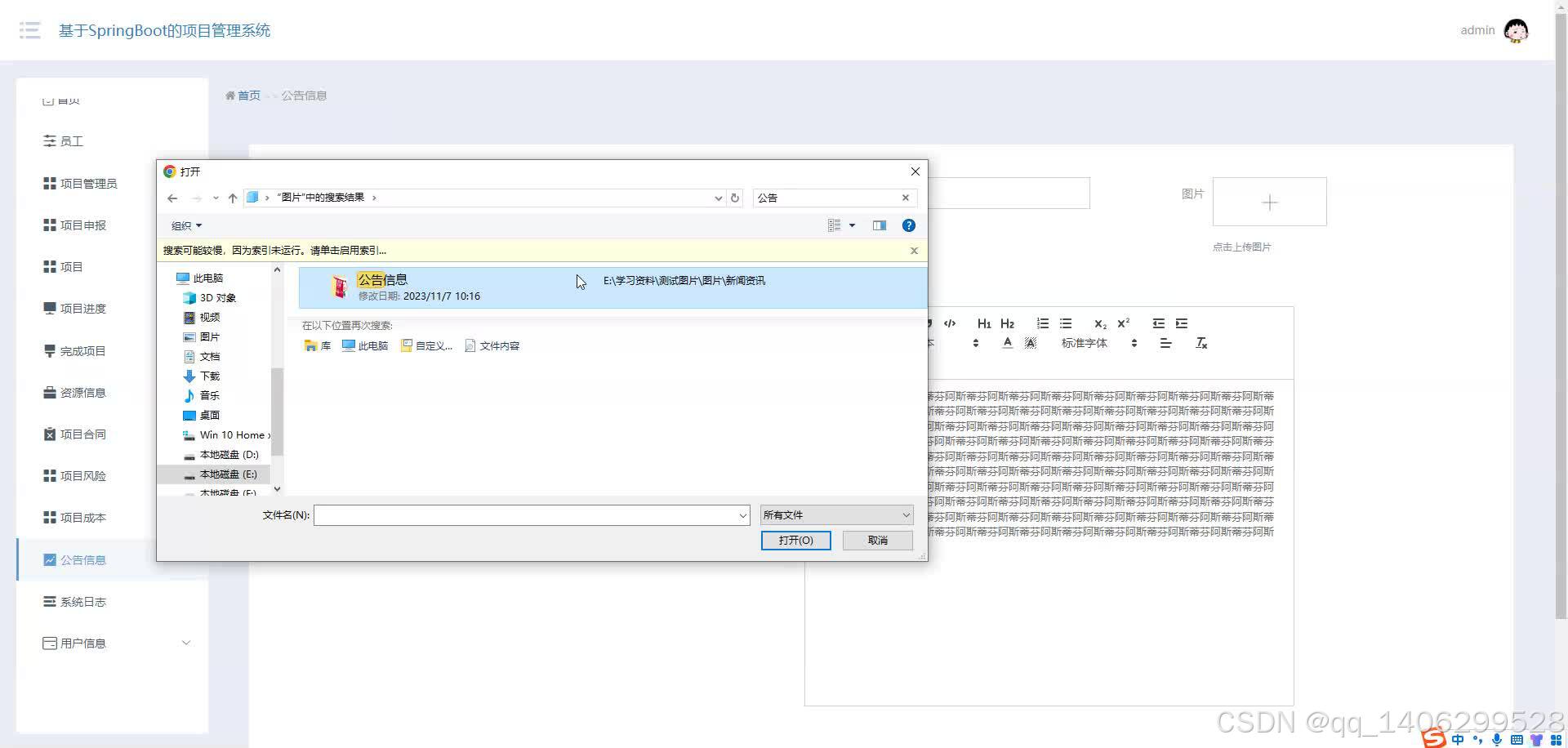
Task: Apply subscript formatting in editor
Action: 1101,323
